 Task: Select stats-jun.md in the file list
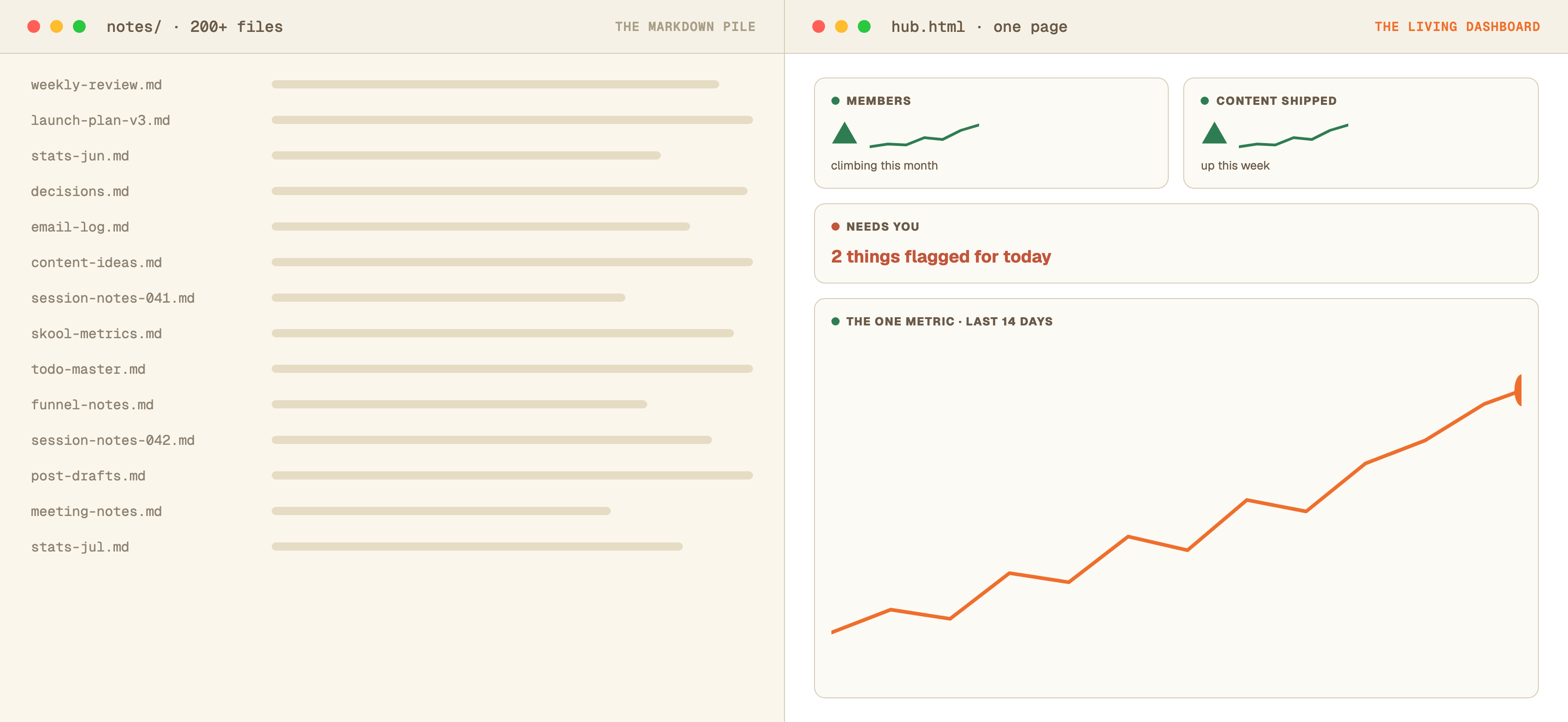[80, 156]
